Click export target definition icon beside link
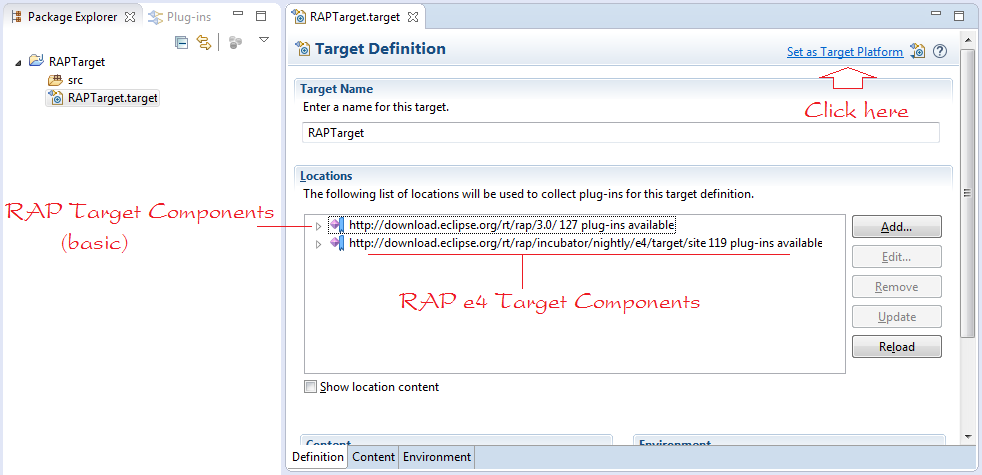 (918, 51)
